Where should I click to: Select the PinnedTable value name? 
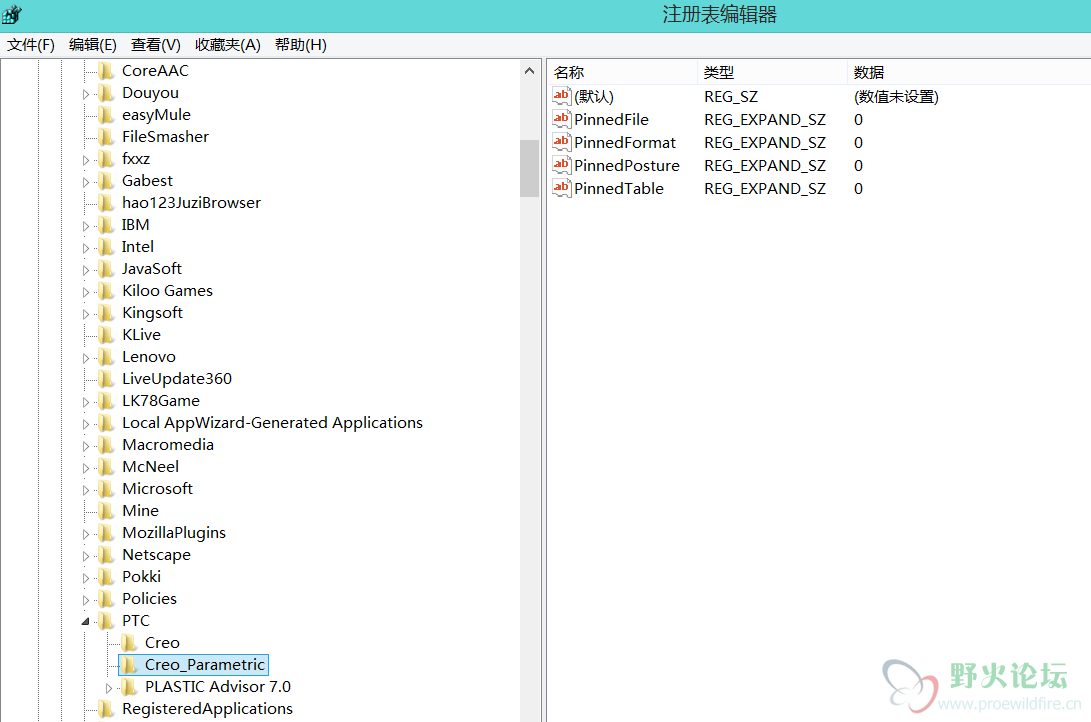(619, 188)
